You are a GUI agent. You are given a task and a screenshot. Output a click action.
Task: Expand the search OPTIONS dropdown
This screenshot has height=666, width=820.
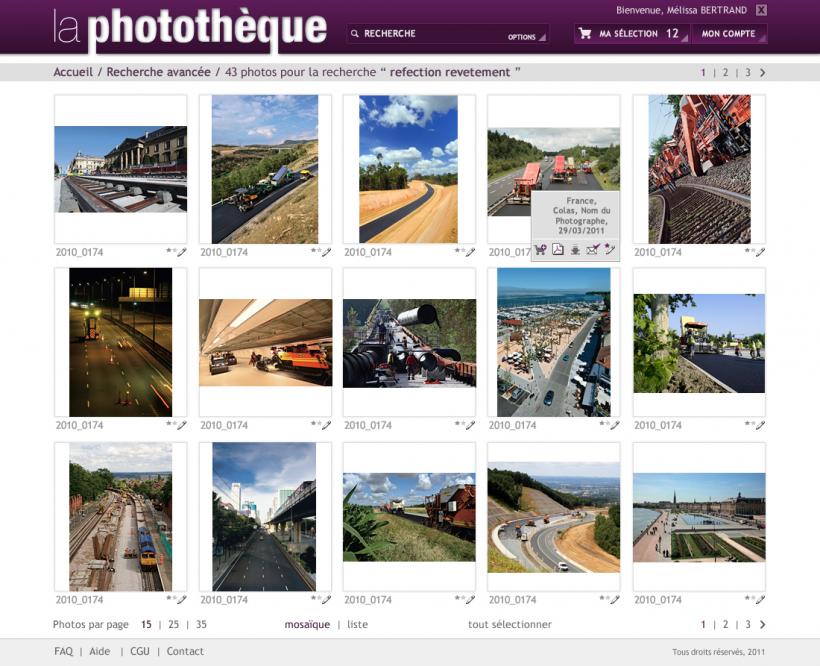526,37
